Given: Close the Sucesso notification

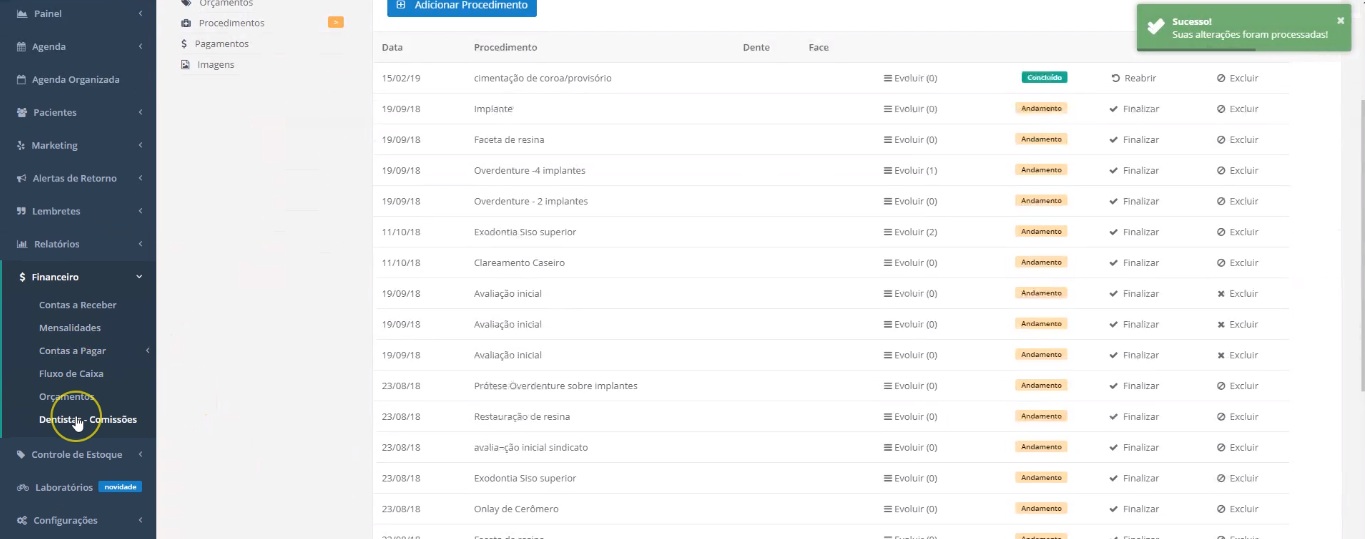Looking at the screenshot, I should click(x=1340, y=20).
